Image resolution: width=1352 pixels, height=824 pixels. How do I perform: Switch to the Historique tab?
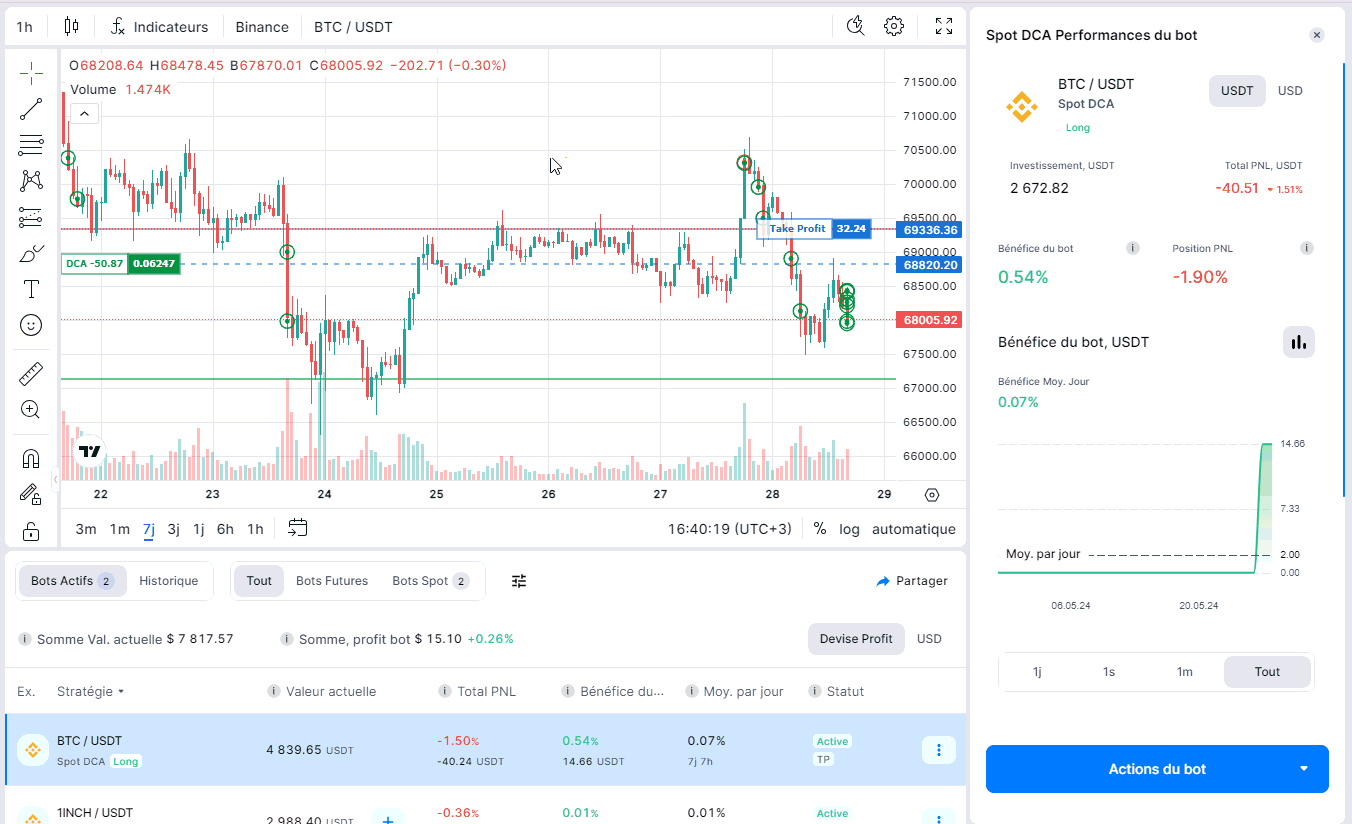[x=168, y=581]
